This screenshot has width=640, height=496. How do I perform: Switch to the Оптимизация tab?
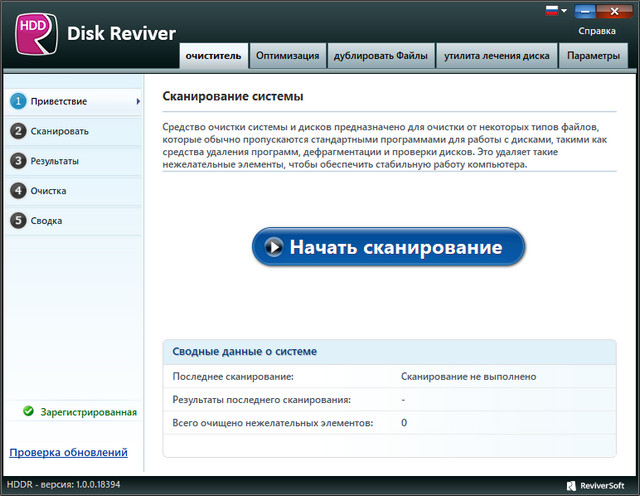[286, 56]
